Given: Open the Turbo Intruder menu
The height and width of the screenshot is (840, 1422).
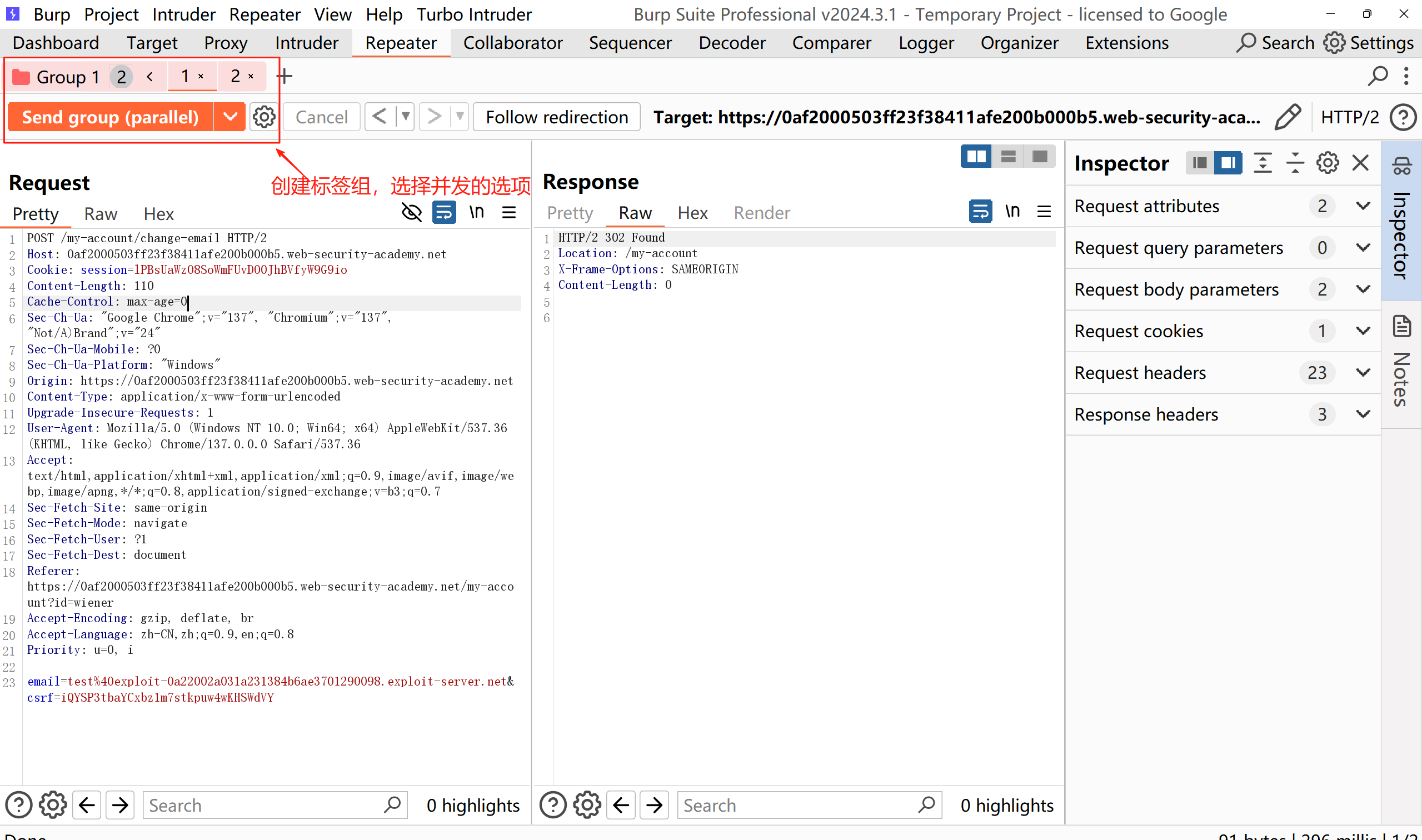Looking at the screenshot, I should (474, 14).
